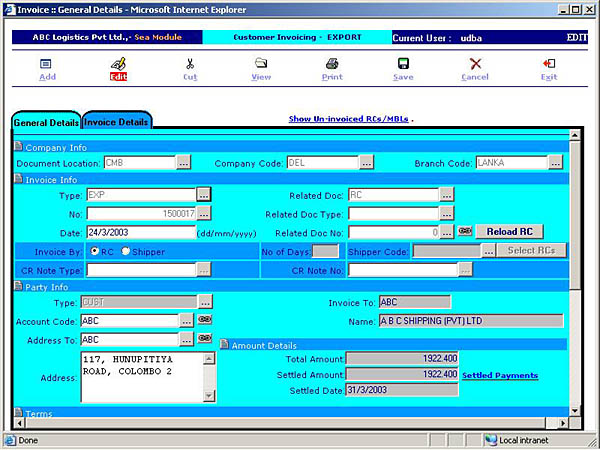Open Document Location lookup button

pos(183,163)
